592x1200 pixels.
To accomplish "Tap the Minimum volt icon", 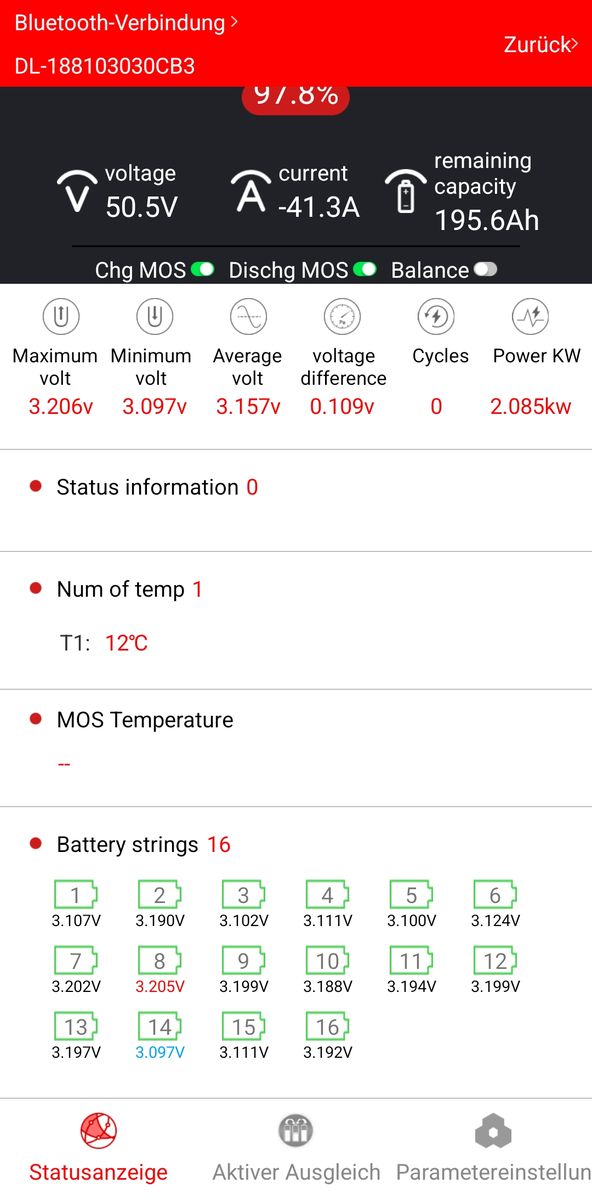I will (154, 318).
